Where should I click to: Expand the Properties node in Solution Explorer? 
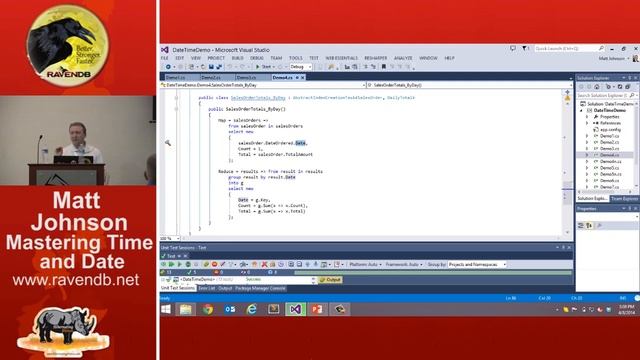point(587,117)
